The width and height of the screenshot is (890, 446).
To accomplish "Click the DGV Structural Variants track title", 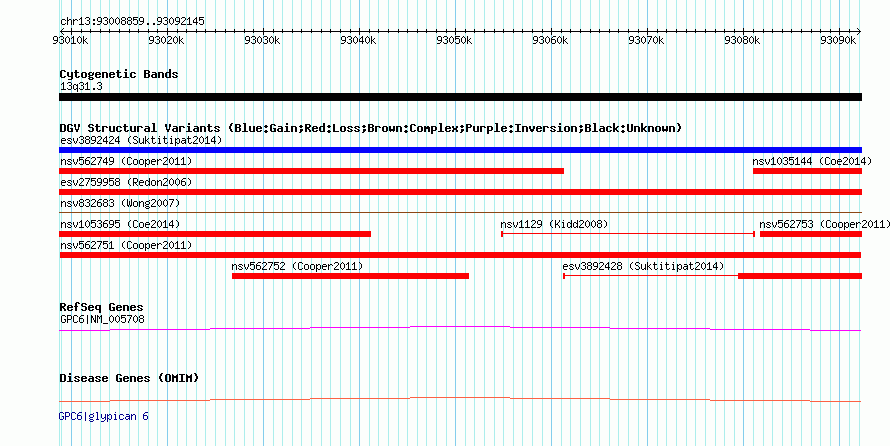I will [370, 128].
